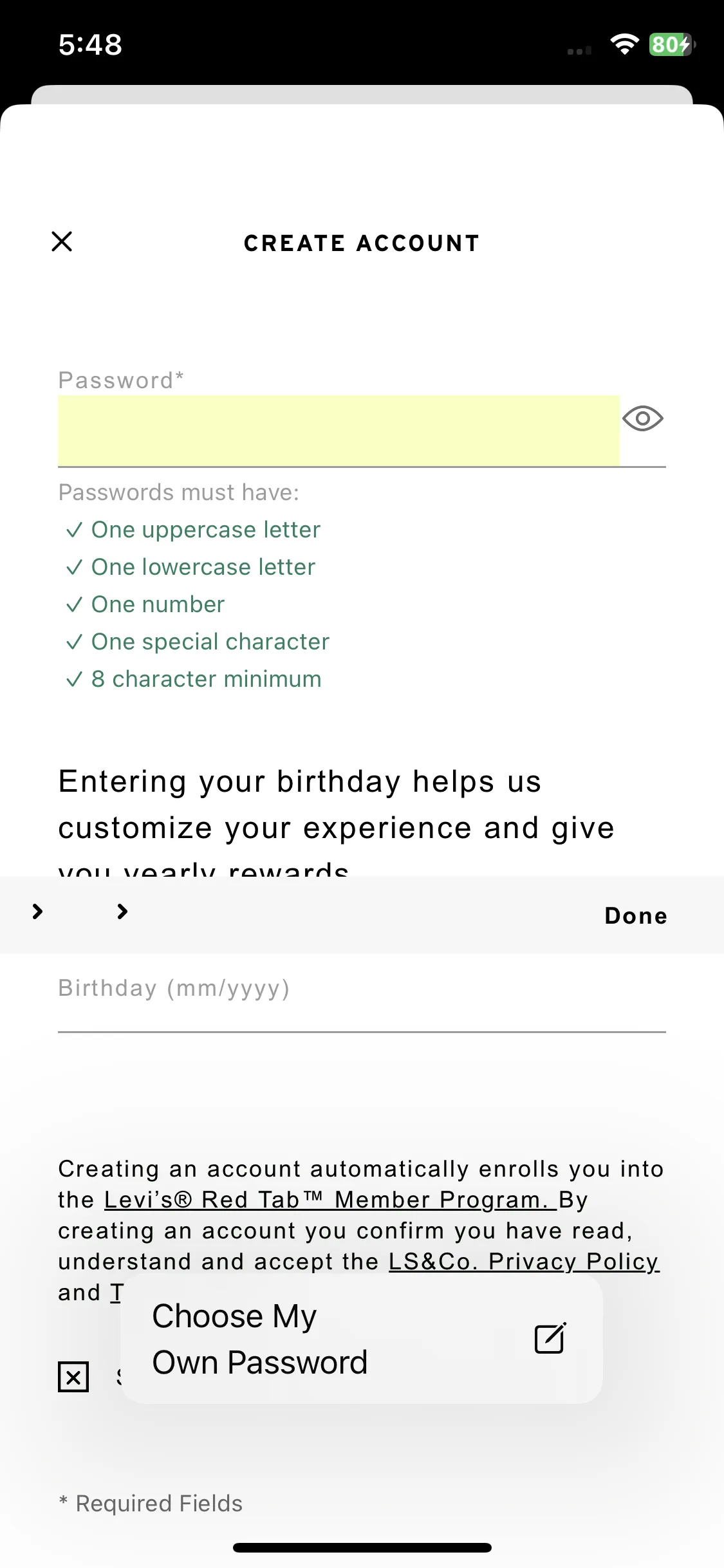Tap the highlighted Password field
This screenshot has height=1568, width=724.
(x=339, y=431)
